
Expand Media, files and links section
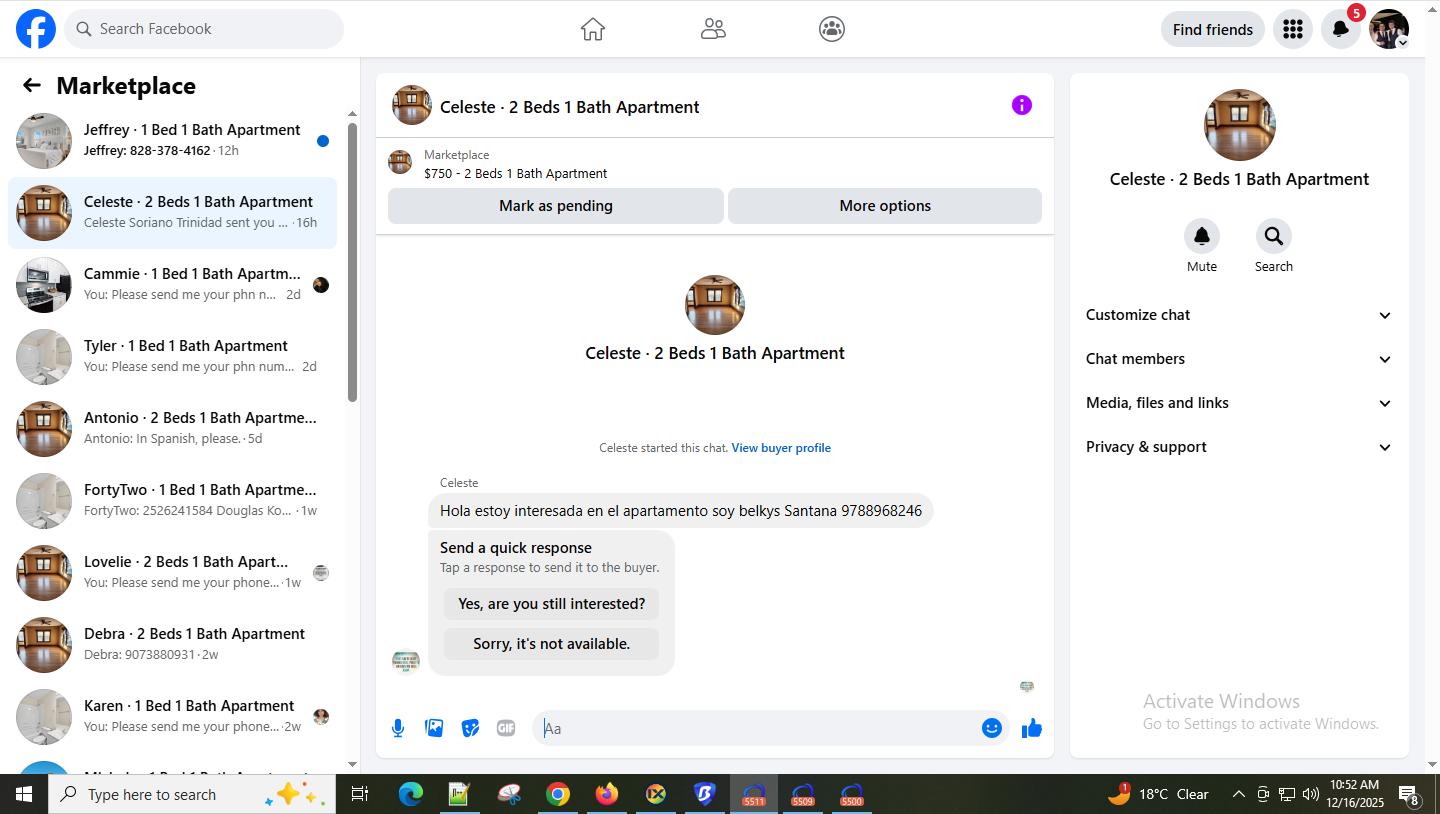point(1239,403)
